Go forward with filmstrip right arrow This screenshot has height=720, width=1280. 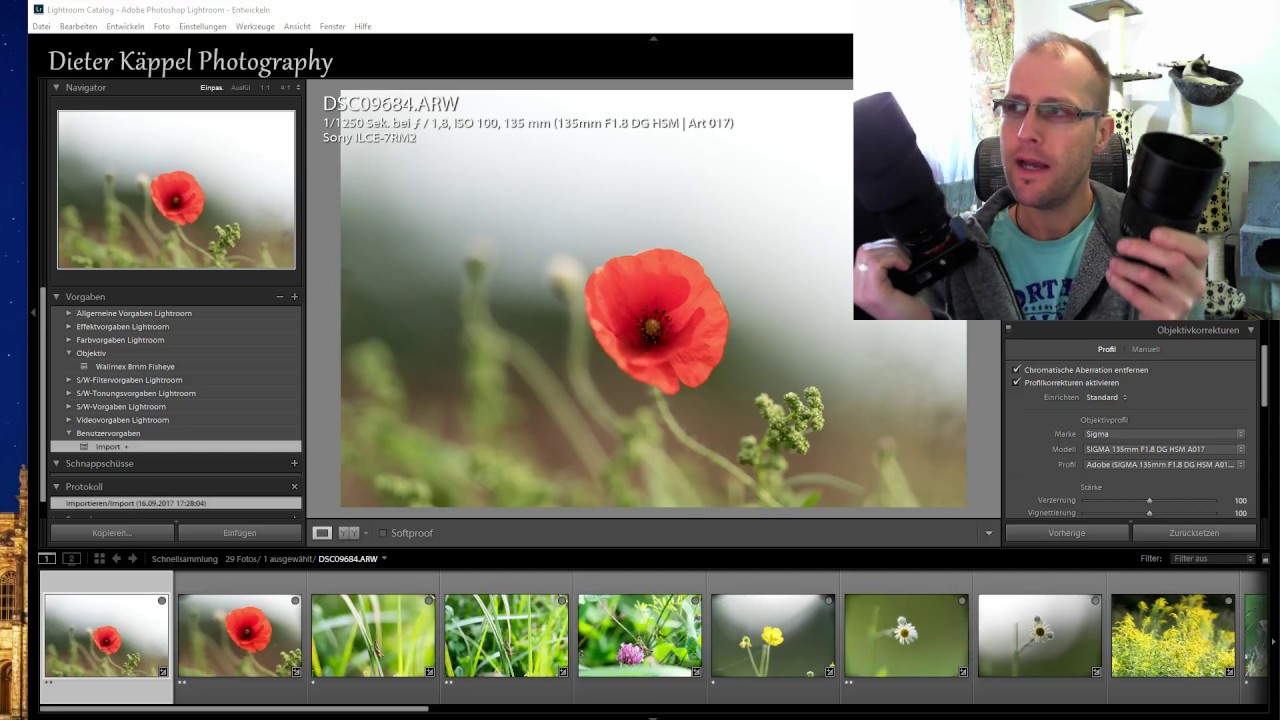(132, 558)
